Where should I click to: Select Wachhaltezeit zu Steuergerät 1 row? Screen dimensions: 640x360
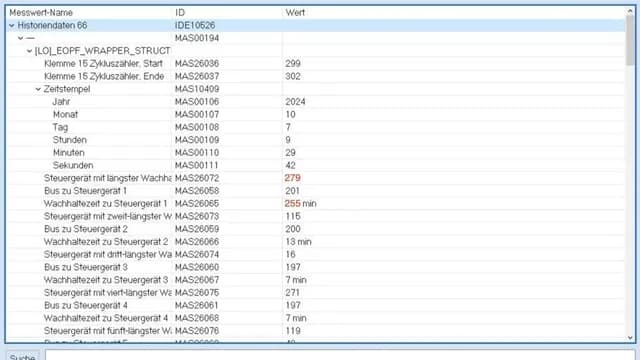(x=316, y=204)
